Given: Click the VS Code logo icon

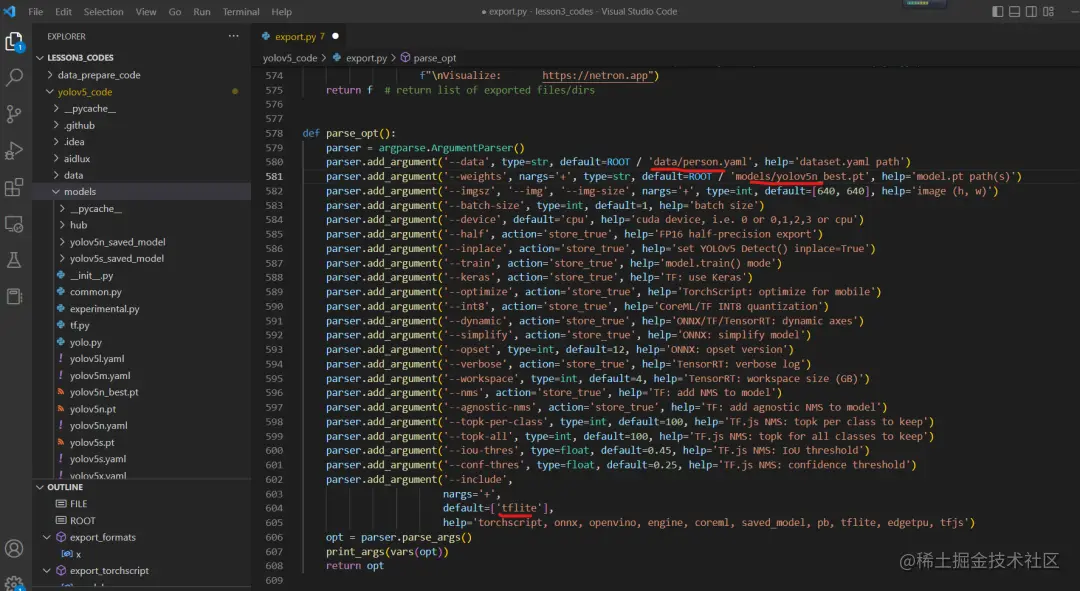Looking at the screenshot, I should pos(9,11).
